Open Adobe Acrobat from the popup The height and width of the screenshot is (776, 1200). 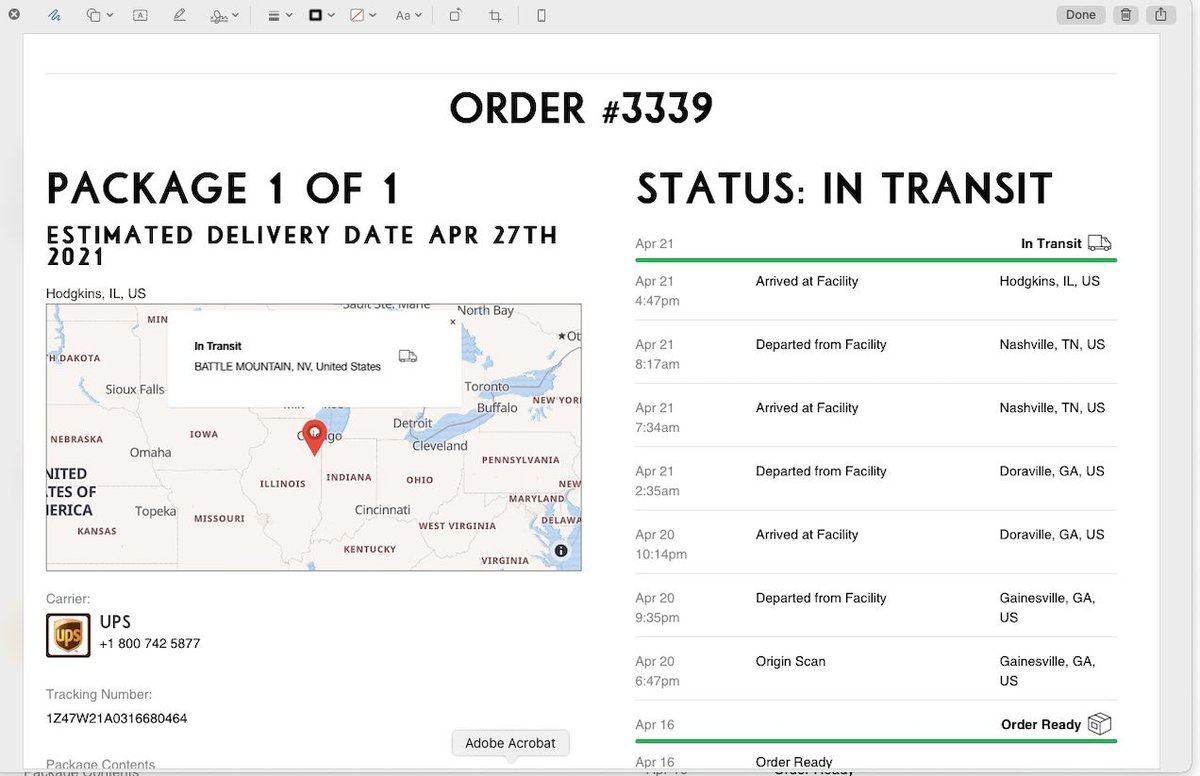(x=510, y=743)
